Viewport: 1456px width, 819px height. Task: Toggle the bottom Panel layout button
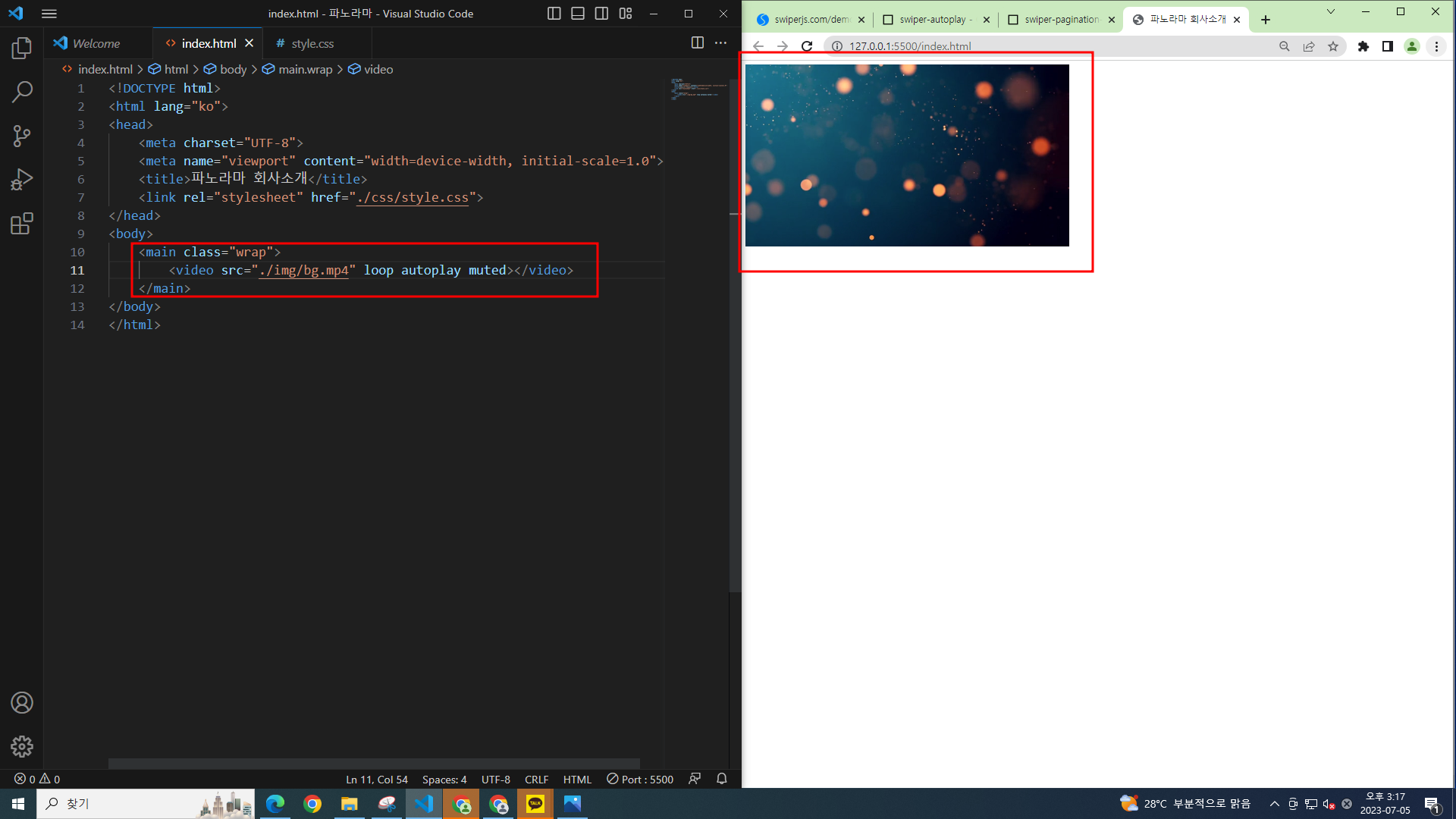[x=578, y=14]
